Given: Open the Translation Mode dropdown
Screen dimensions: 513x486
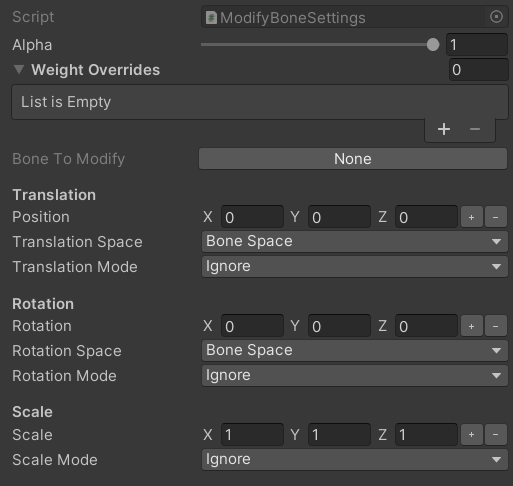Looking at the screenshot, I should pyautogui.click(x=355, y=267).
